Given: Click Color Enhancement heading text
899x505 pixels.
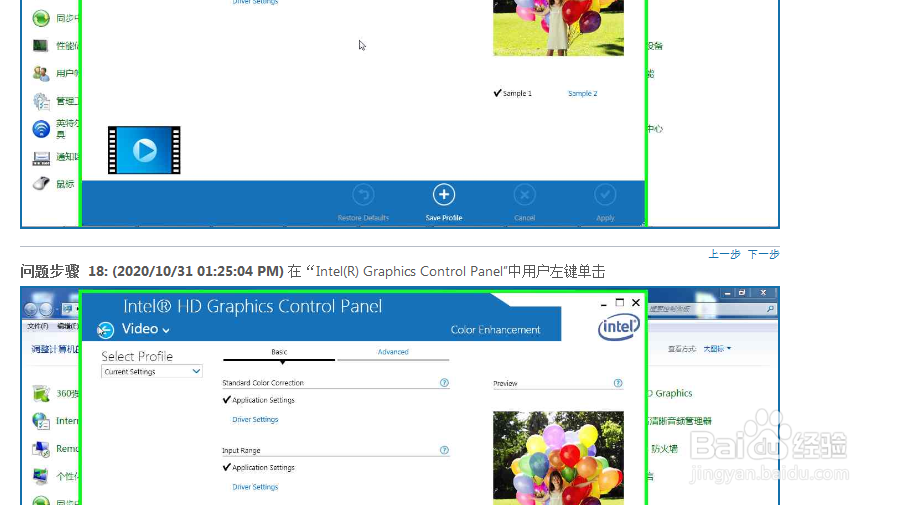Looking at the screenshot, I should click(x=495, y=330).
